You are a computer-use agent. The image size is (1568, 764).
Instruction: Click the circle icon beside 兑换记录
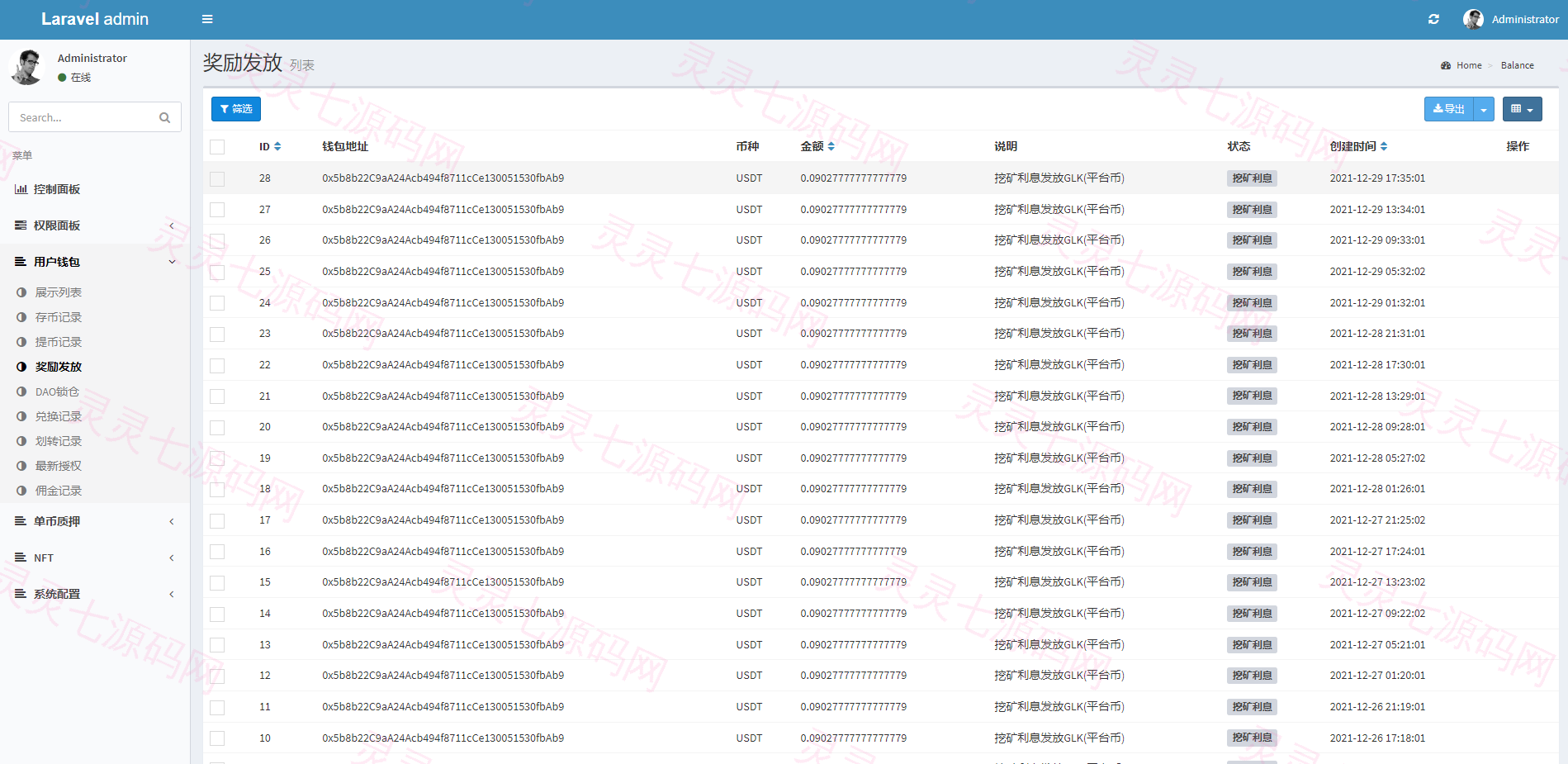pyautogui.click(x=21, y=416)
